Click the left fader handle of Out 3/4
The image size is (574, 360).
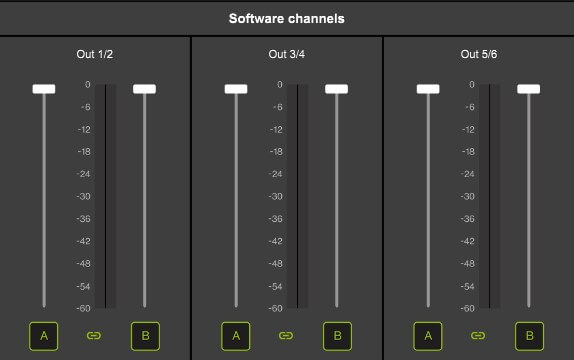point(236,89)
